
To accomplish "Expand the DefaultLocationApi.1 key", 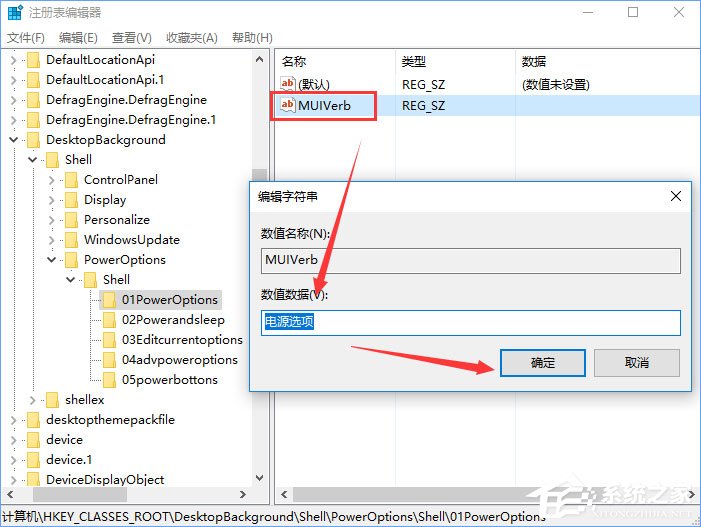I will (13, 80).
